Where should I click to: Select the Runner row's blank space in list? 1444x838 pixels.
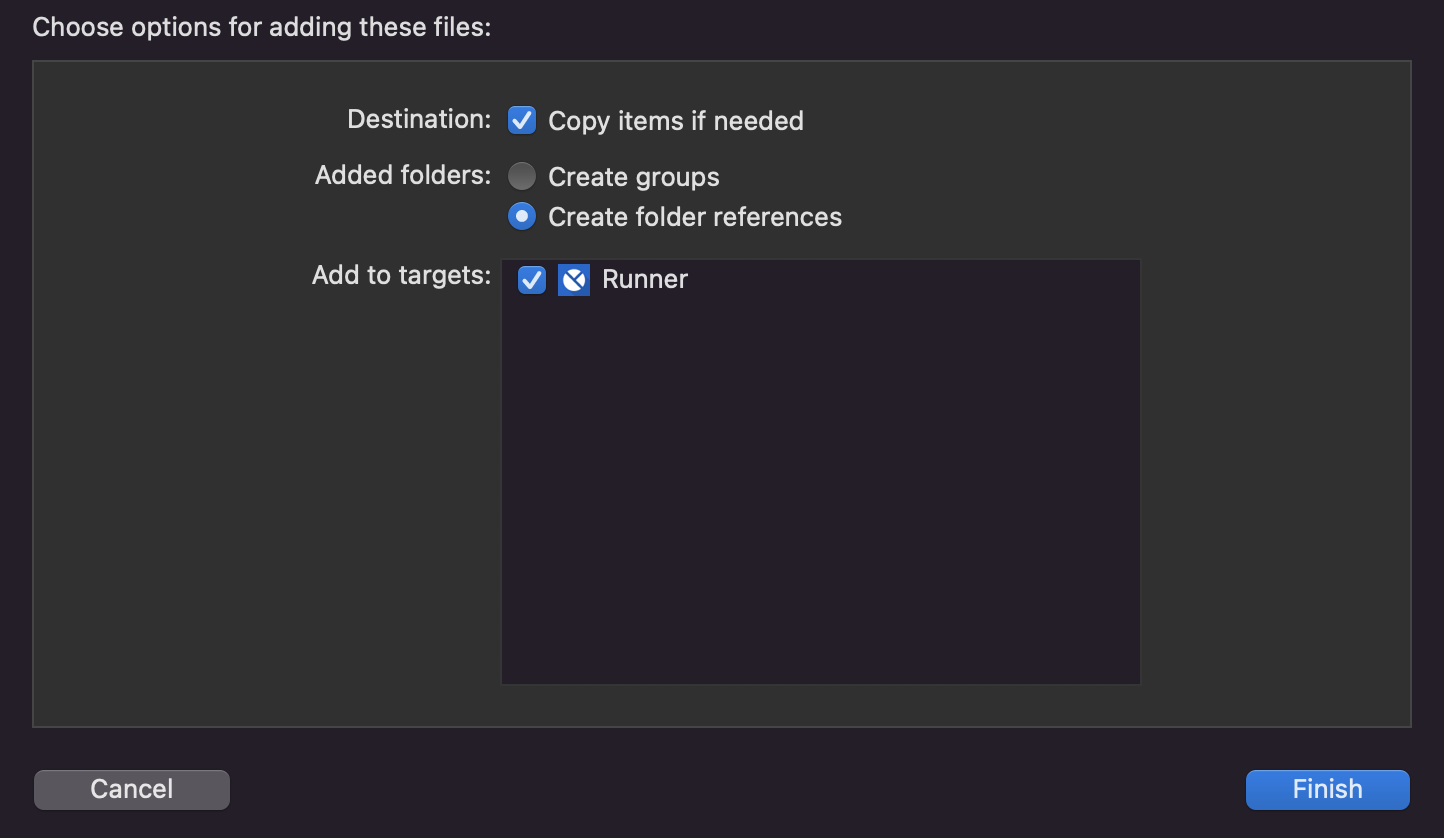[x=910, y=280]
